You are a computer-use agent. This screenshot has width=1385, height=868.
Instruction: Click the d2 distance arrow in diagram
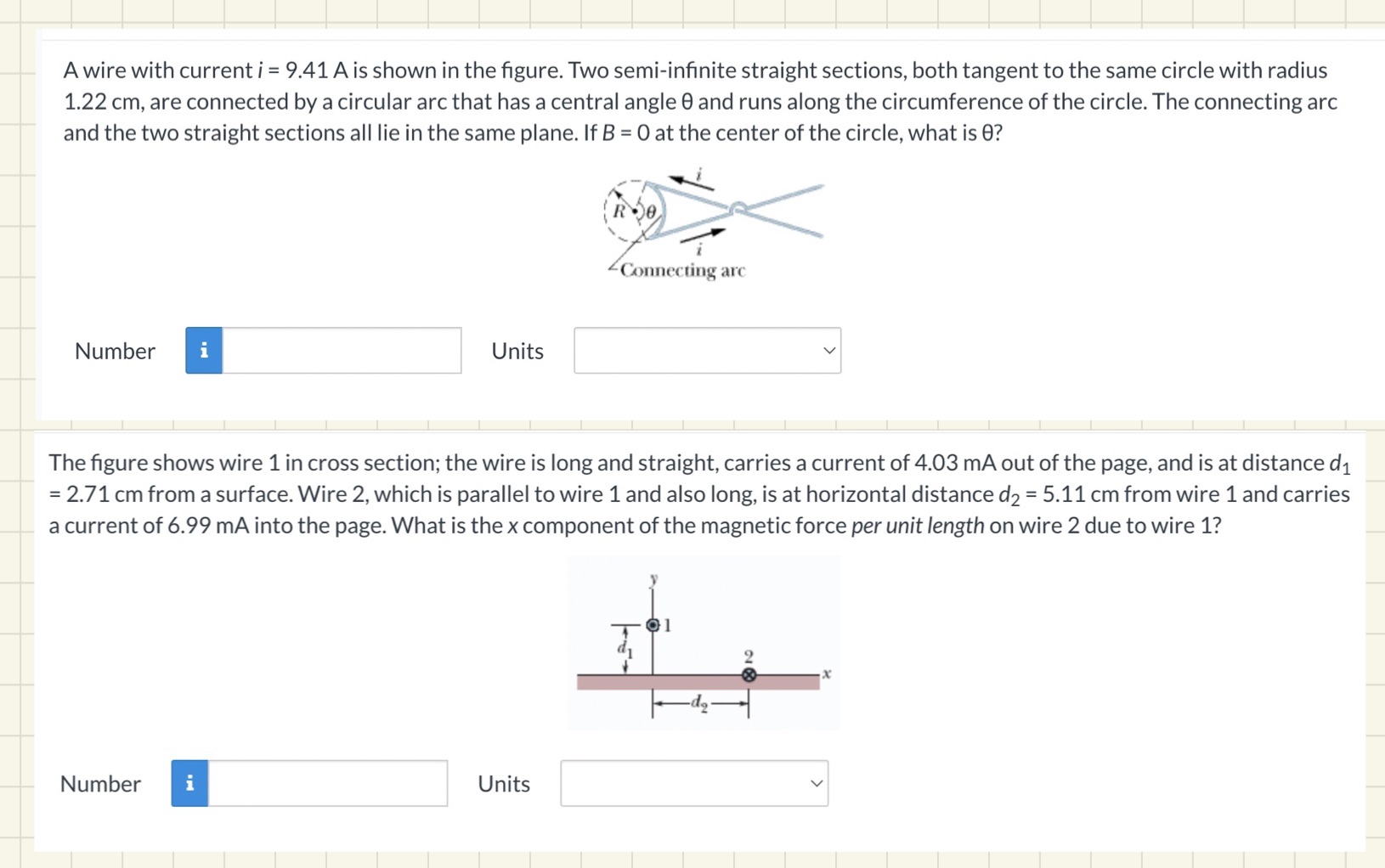698,703
